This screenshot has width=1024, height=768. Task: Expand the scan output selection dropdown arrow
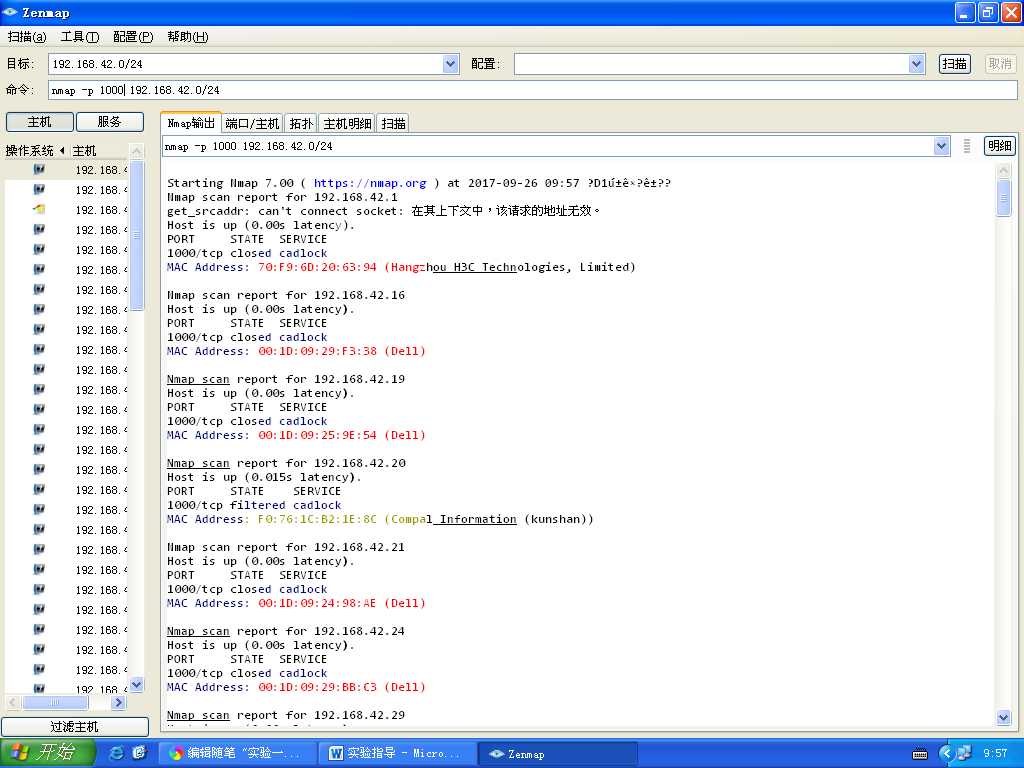tap(941, 146)
